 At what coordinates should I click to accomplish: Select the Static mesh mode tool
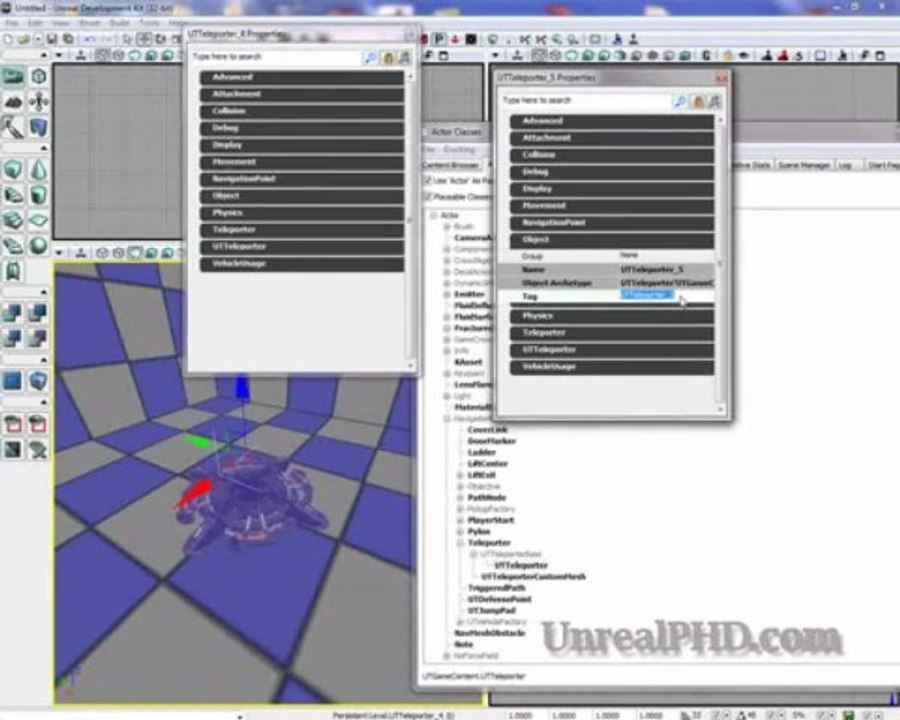(x=38, y=127)
